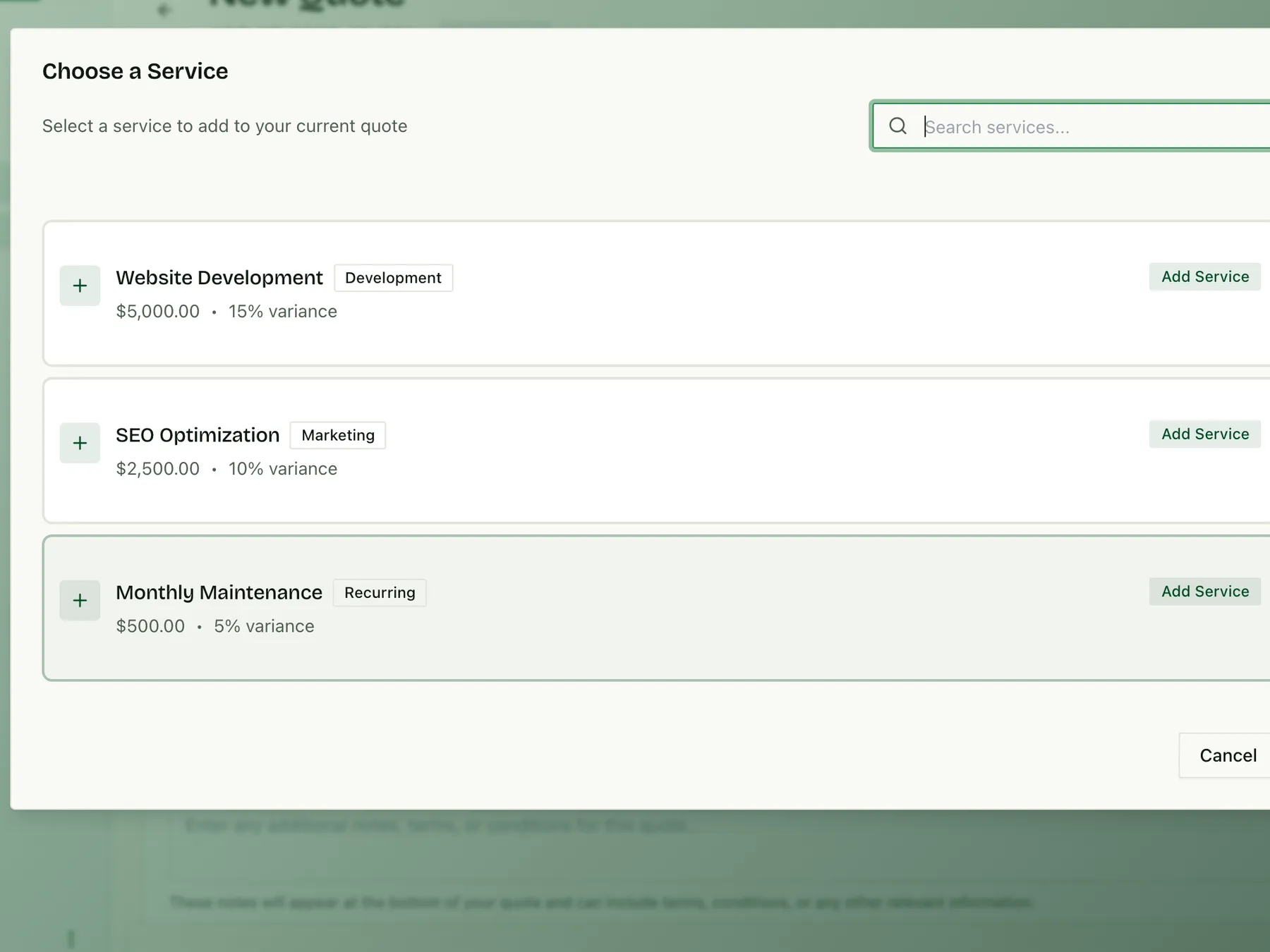Add the Website Development service
The height and width of the screenshot is (952, 1270).
point(1205,276)
